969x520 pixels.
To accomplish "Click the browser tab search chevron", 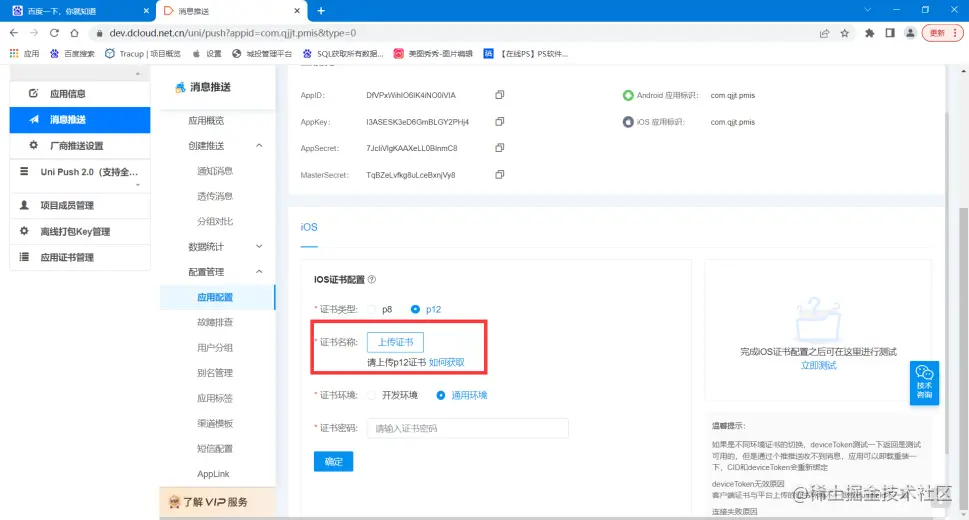I will (x=868, y=10).
